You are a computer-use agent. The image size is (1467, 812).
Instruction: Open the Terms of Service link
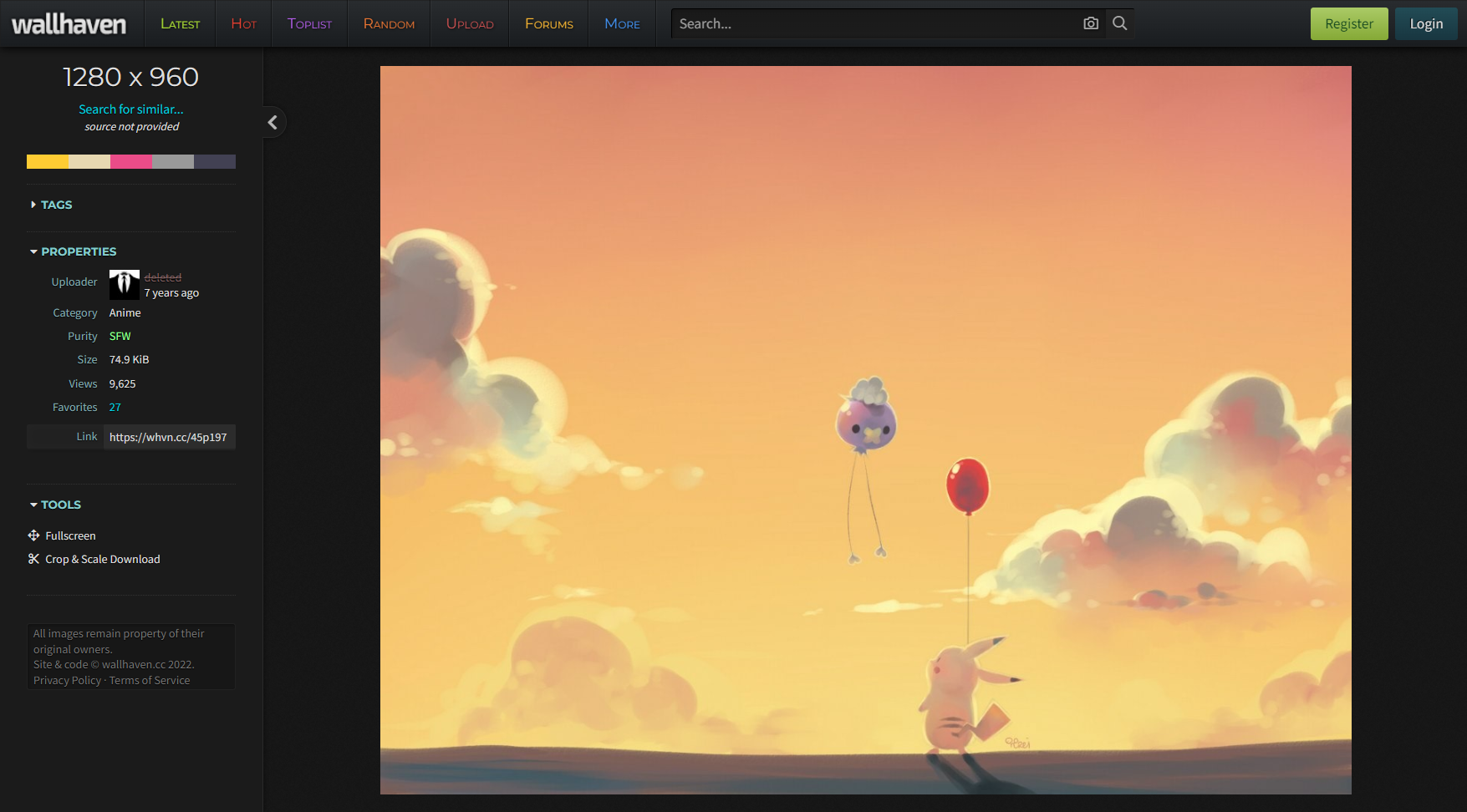point(150,680)
